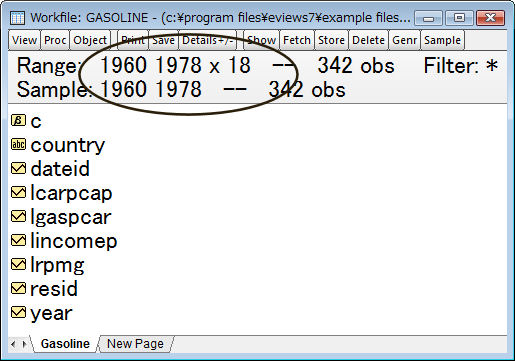
Task: Switch to the Gasoline page tab
Action: coord(65,344)
